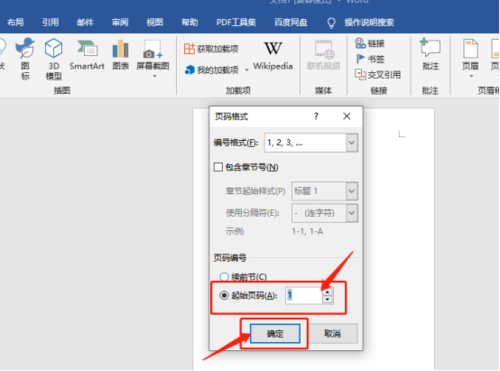Open Chapter starts with style dropdown (标题 1)

(352, 191)
